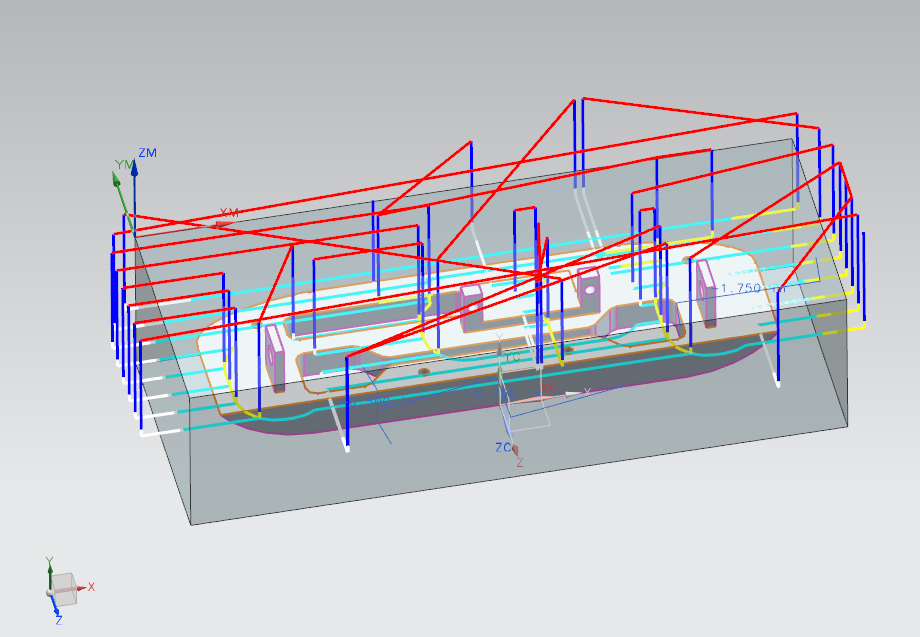Select the leftmost purple upright tab on part
This screenshot has height=637, width=920.
point(274,355)
